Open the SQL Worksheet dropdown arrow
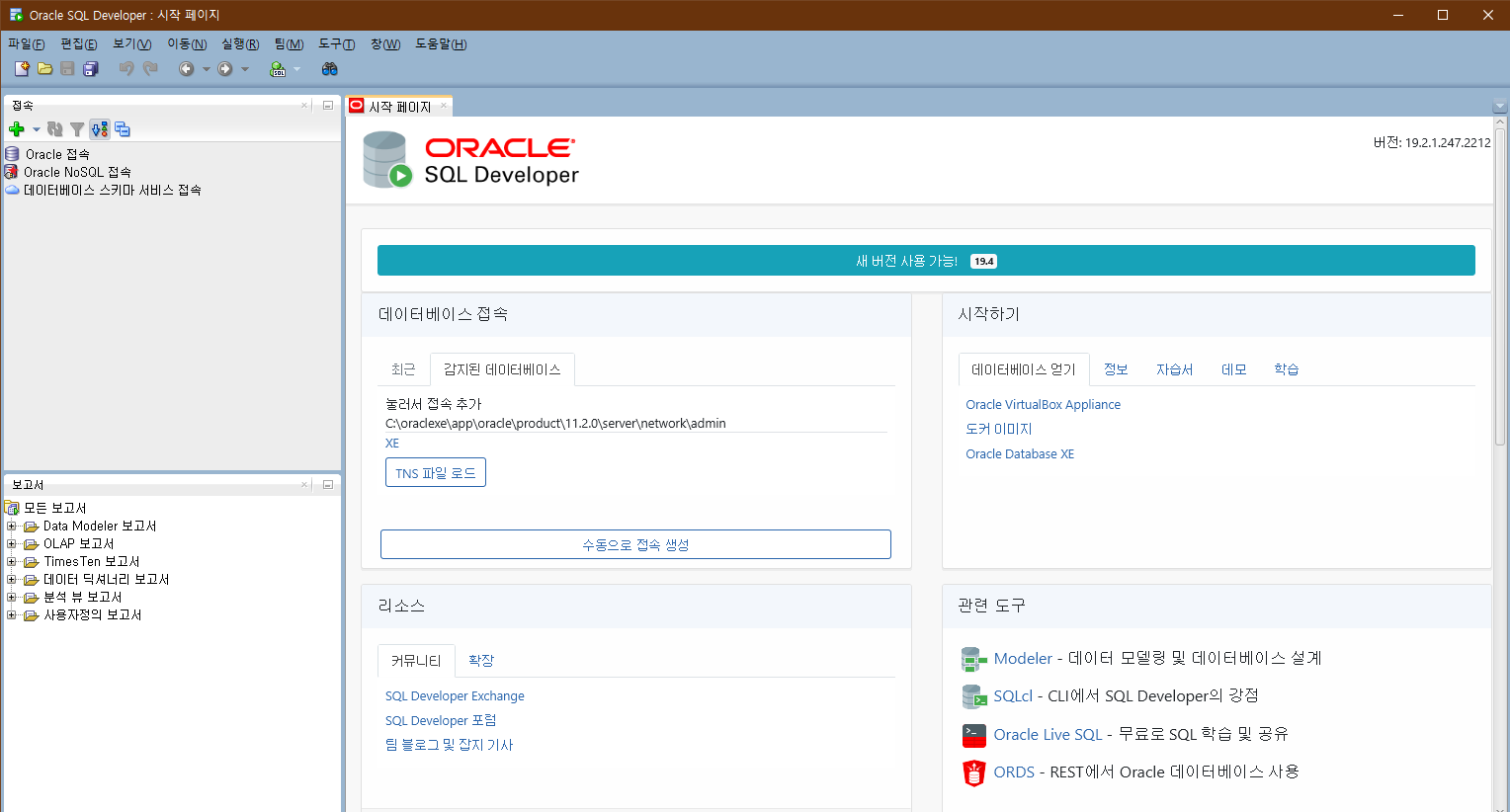Screen dimensions: 1510x812 click(296, 69)
